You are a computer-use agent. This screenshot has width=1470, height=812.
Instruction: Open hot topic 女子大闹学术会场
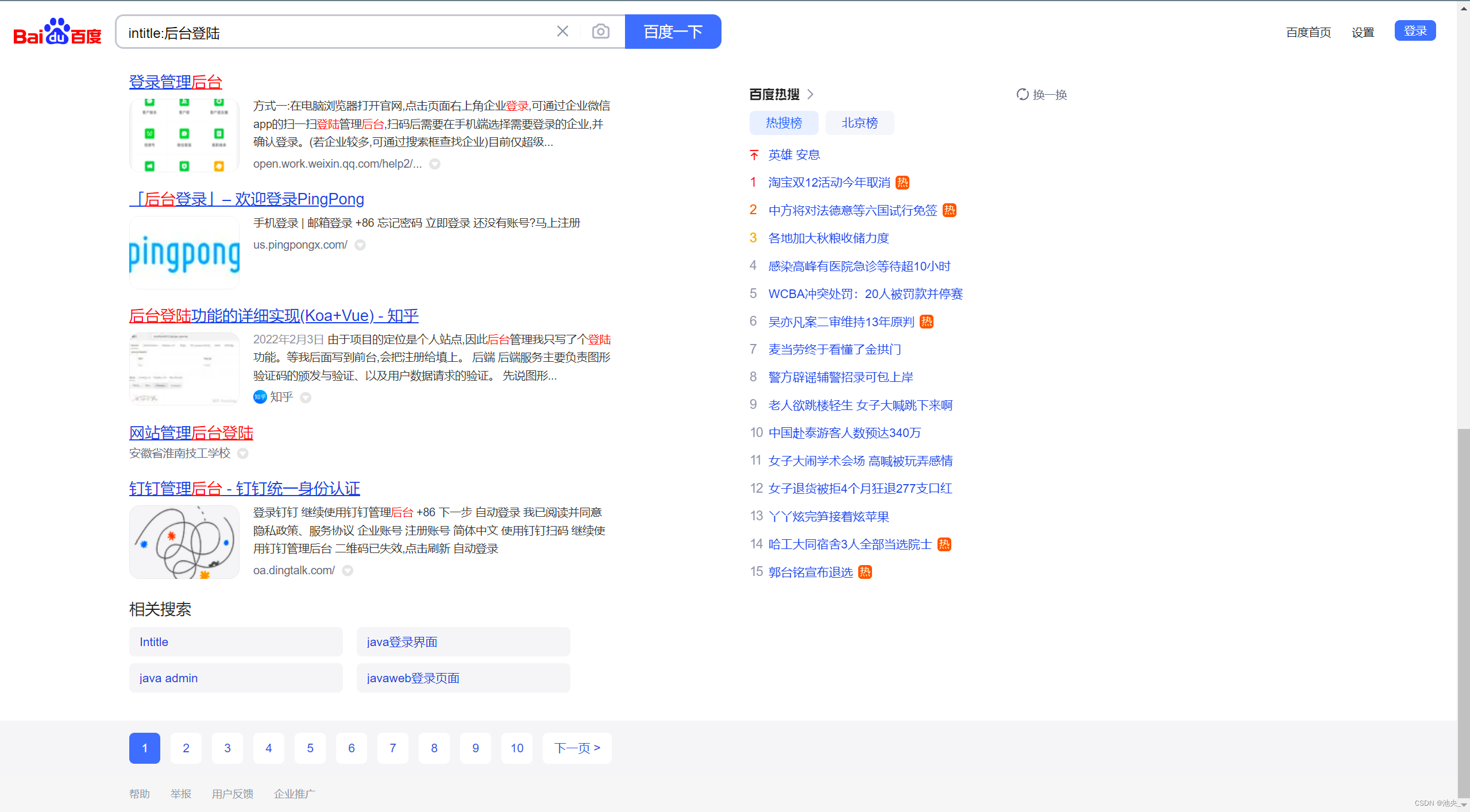point(861,461)
